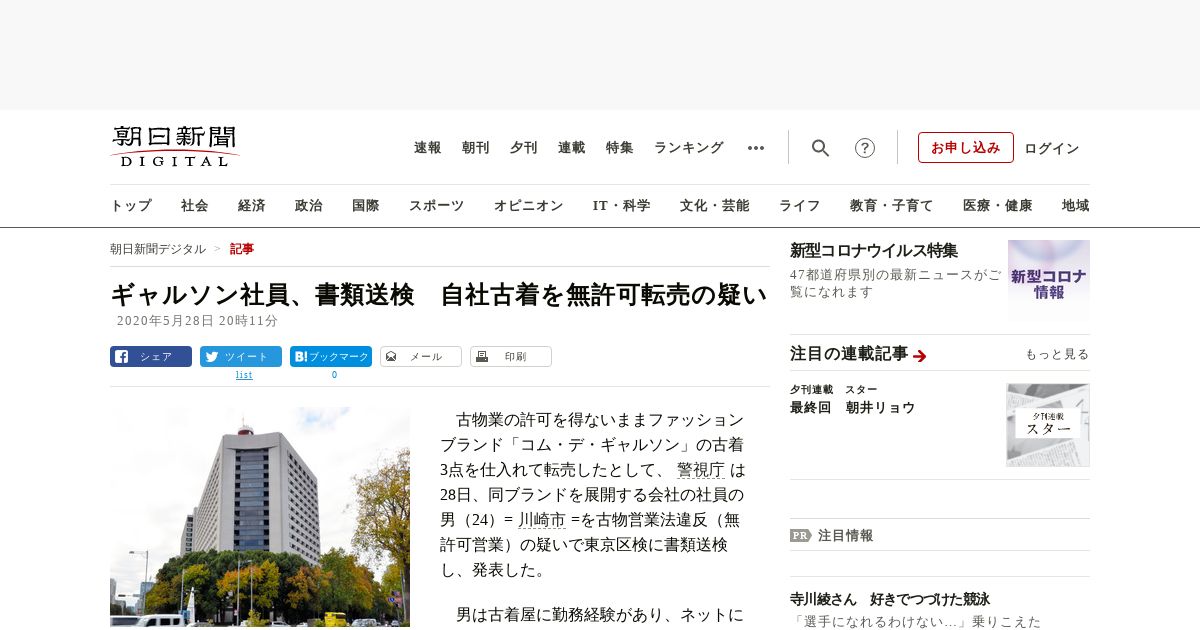The width and height of the screenshot is (1200, 630).
Task: Tweet article using ツイート button
Action: (241, 356)
